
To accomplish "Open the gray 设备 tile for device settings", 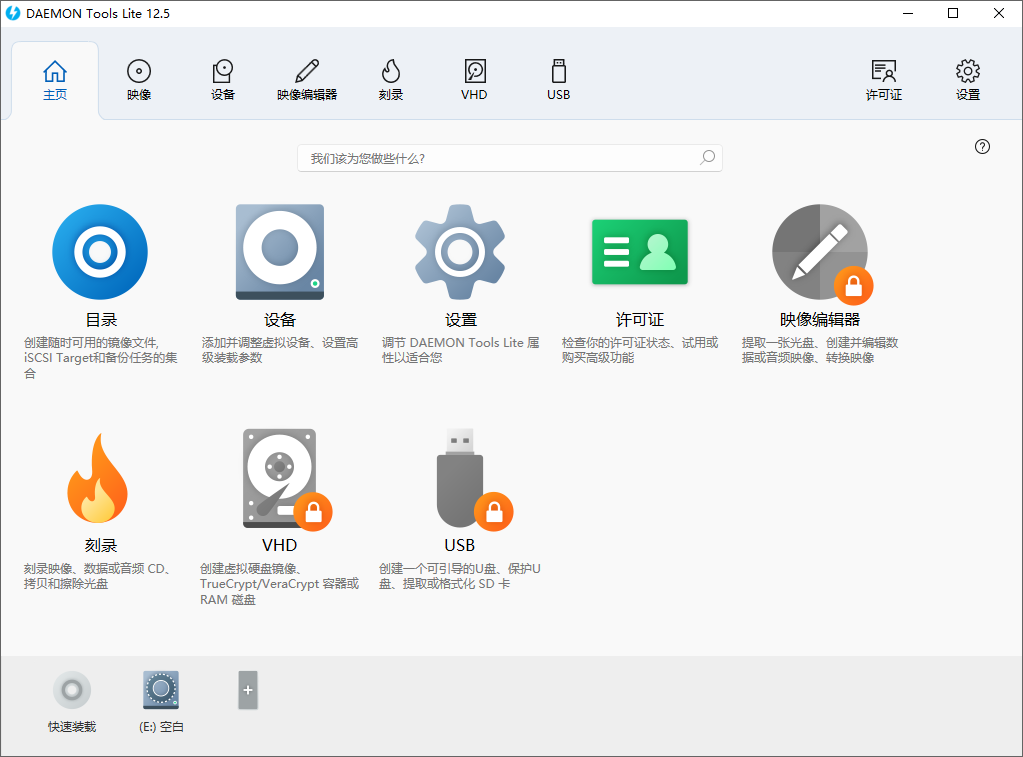I will click(x=279, y=252).
